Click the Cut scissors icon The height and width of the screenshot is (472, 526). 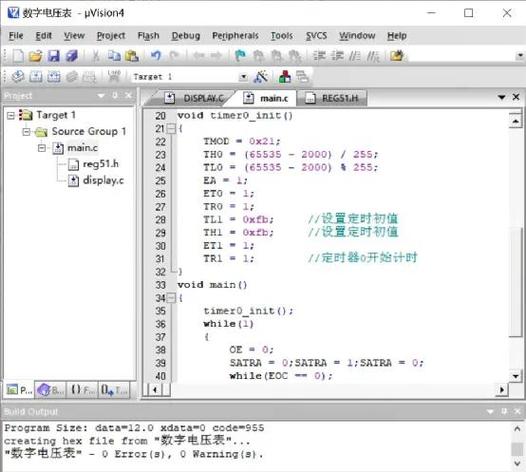96,56
